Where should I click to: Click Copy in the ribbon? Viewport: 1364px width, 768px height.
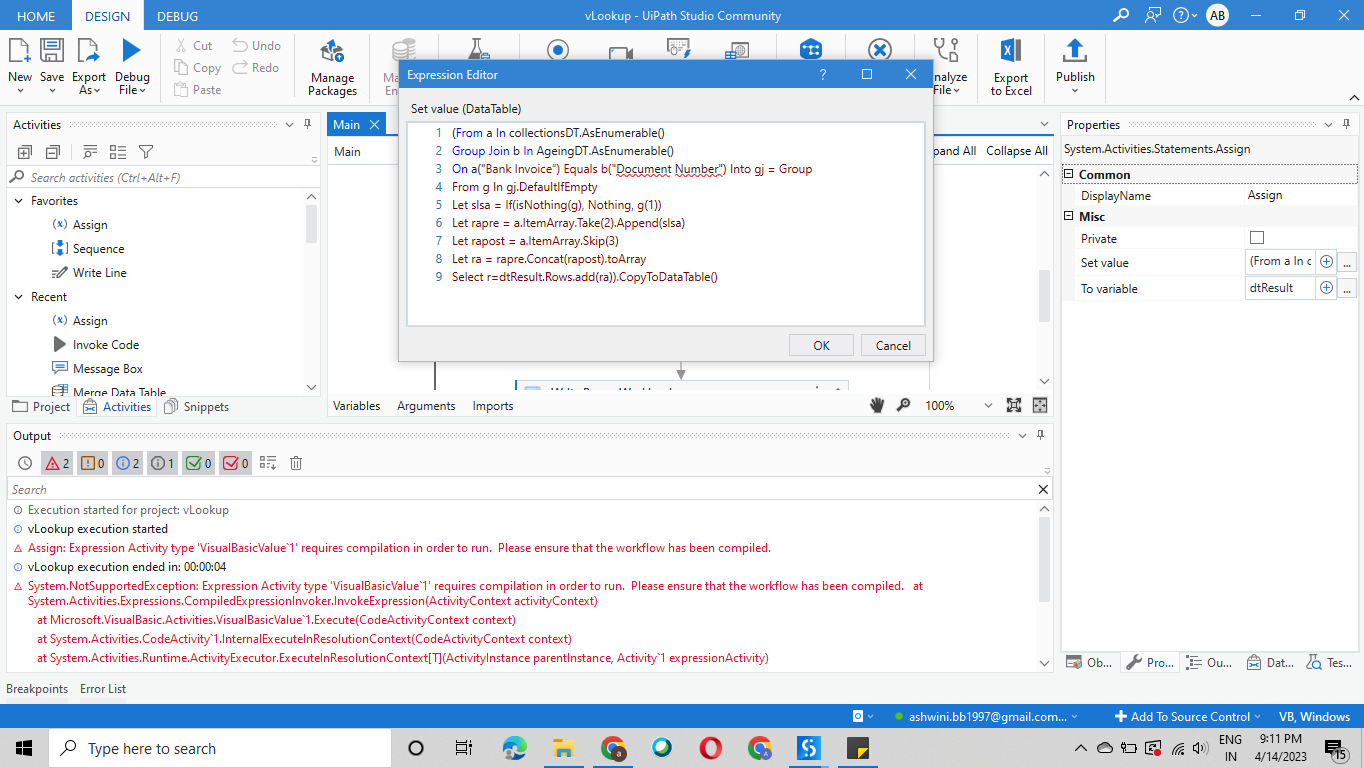point(197,67)
